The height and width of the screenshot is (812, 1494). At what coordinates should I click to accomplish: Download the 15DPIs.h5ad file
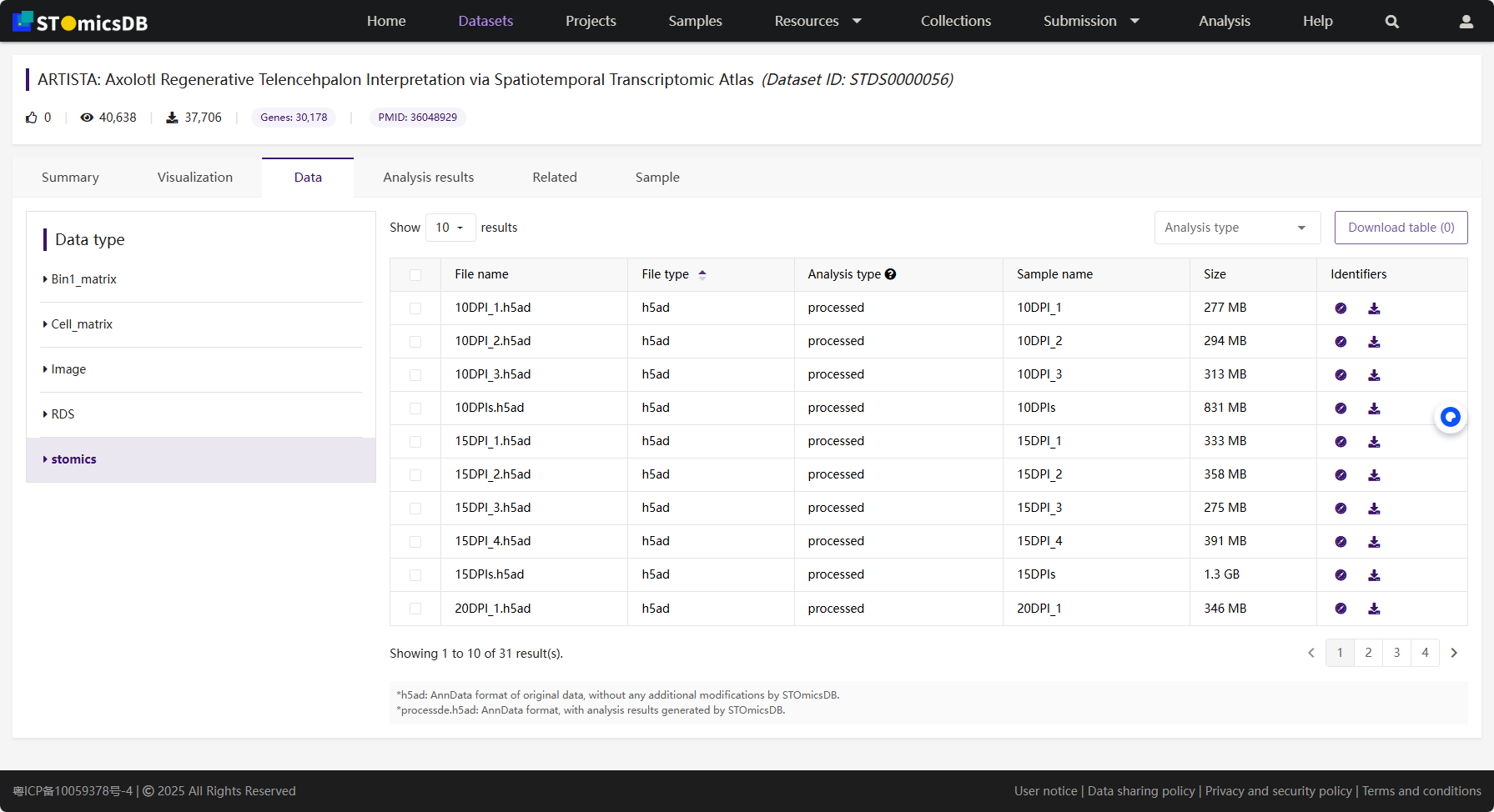pos(1374,575)
